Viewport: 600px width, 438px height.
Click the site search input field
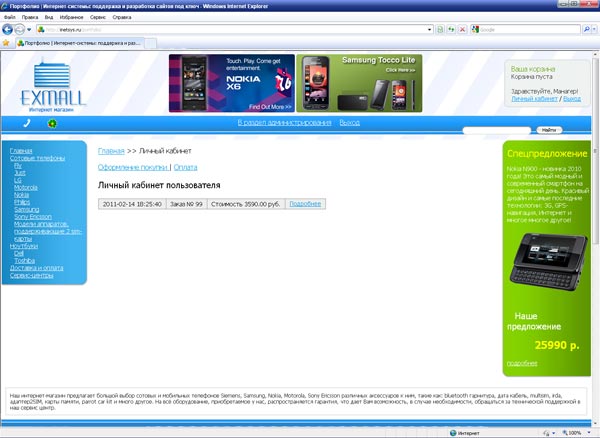497,130
